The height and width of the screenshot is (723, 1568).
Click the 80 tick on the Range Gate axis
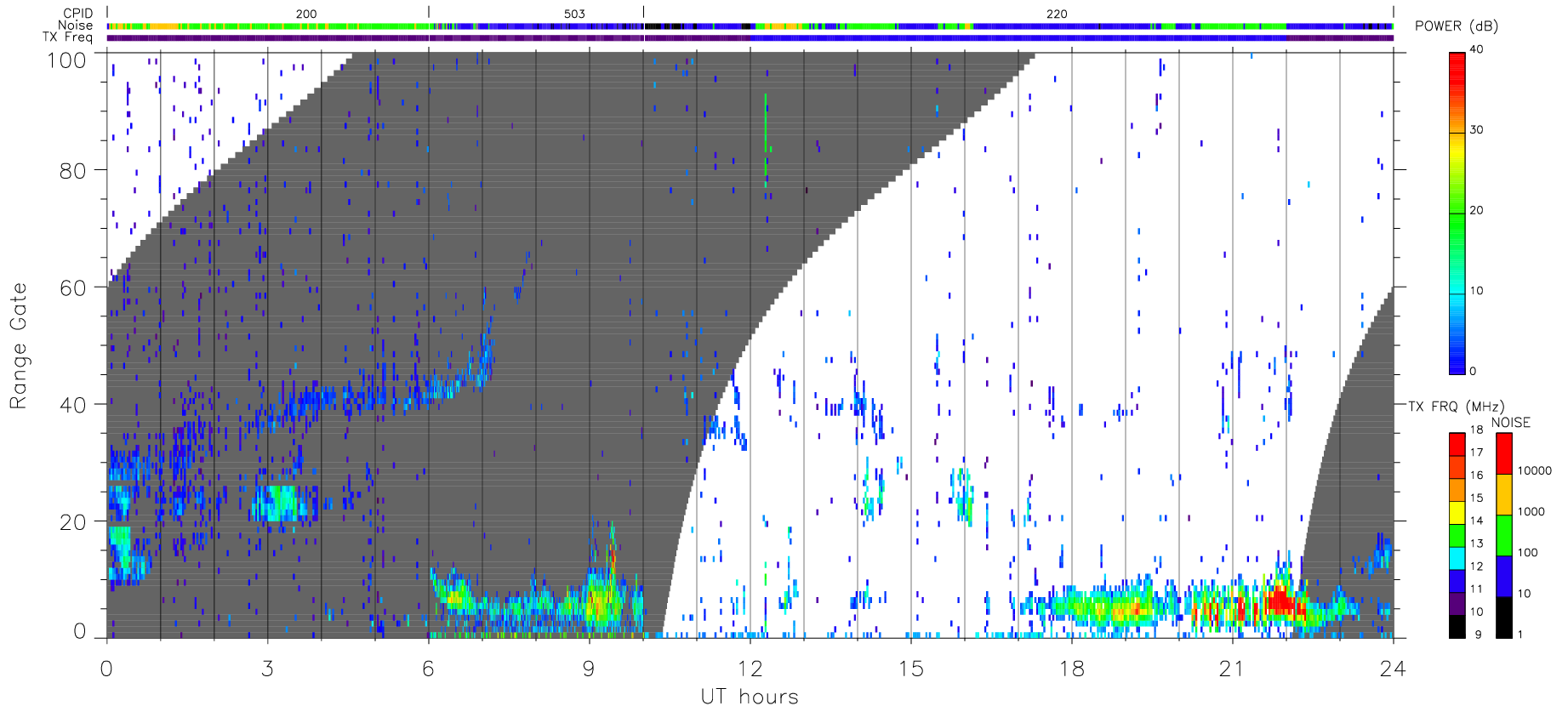[73, 170]
